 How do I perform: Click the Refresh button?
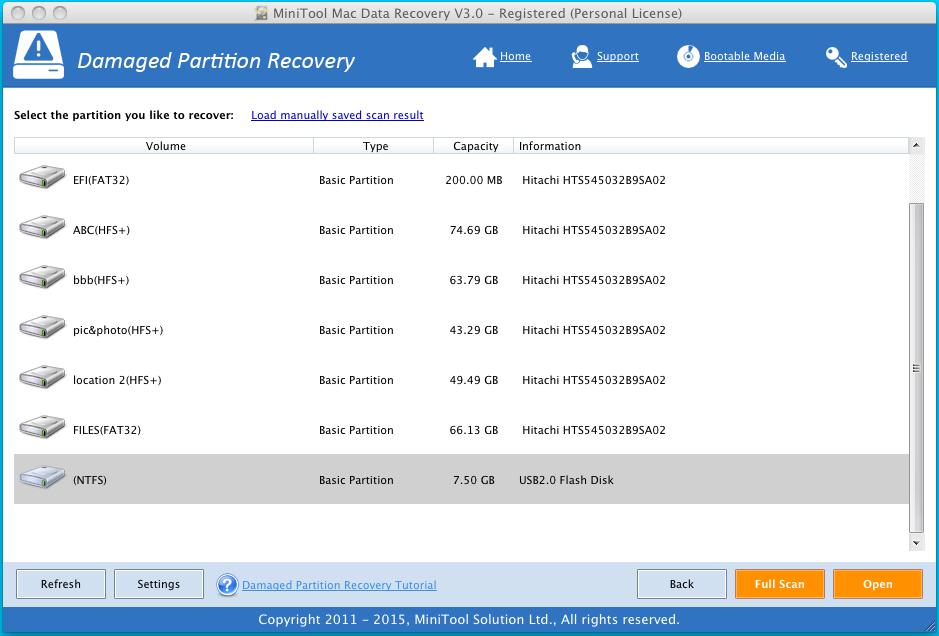coord(60,584)
